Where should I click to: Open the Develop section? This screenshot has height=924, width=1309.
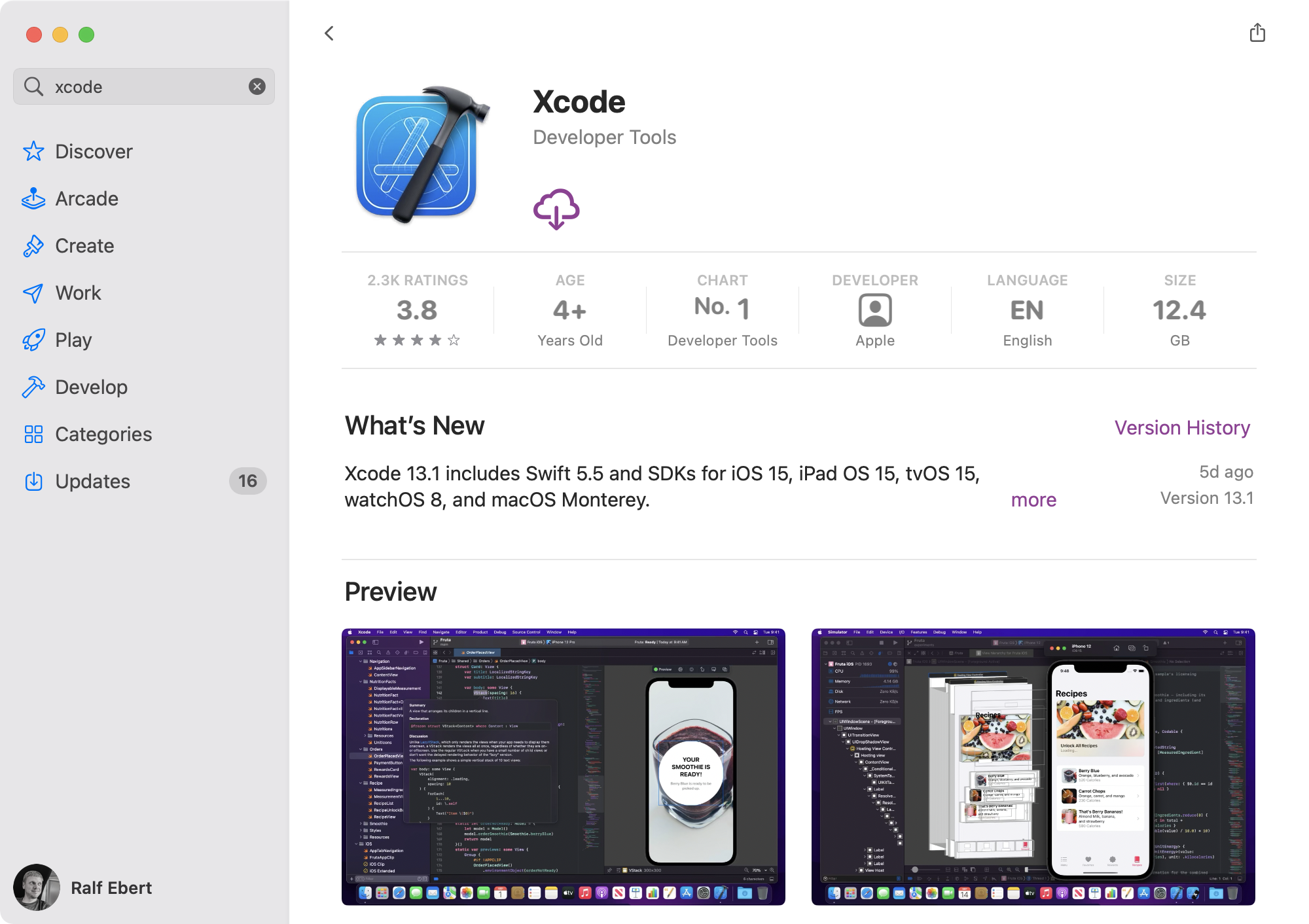click(90, 386)
